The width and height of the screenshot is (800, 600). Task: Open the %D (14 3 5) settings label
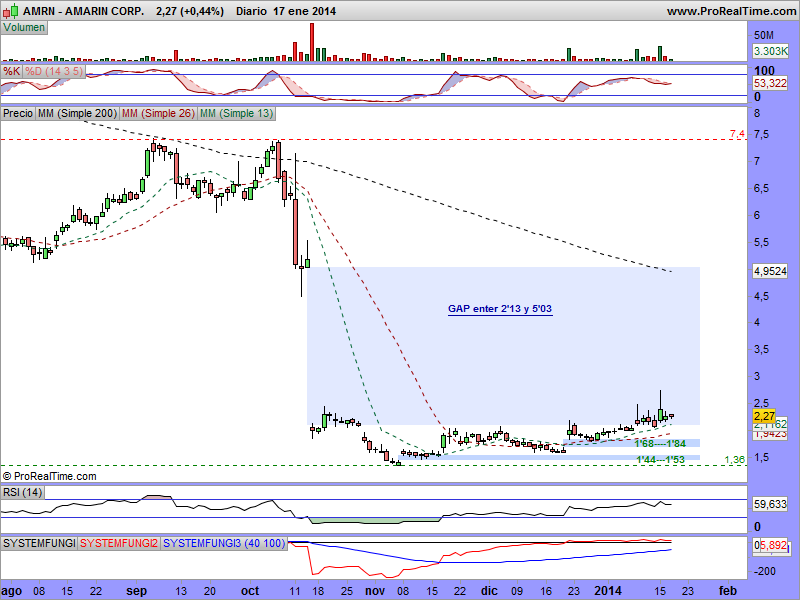click(54, 71)
